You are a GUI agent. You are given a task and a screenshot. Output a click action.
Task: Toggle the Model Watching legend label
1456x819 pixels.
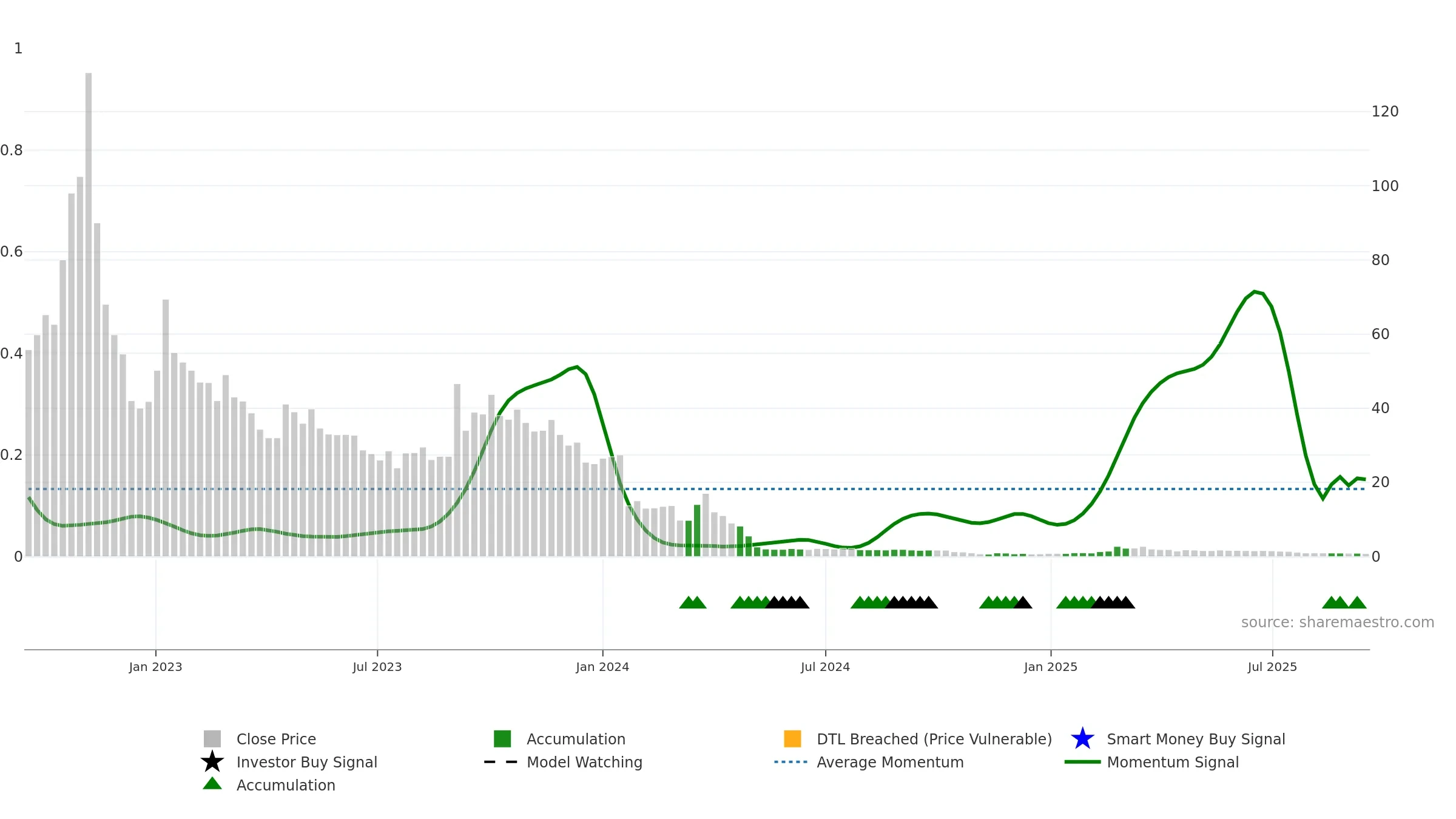[584, 762]
